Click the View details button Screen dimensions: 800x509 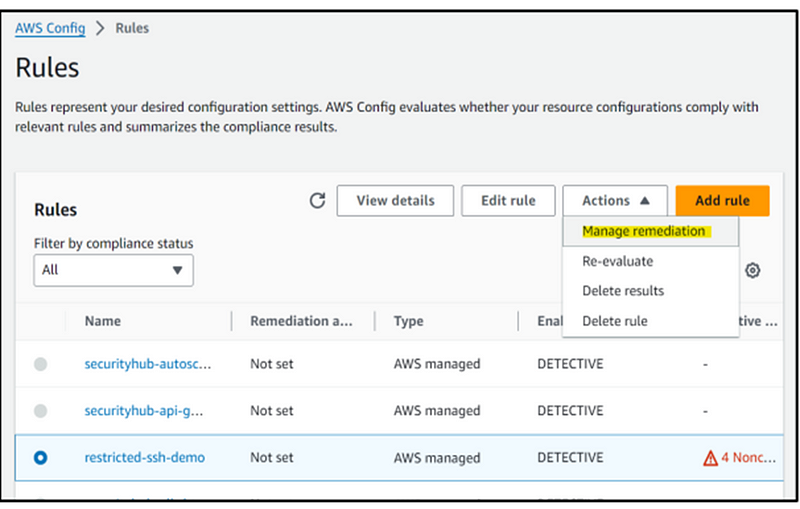395,200
